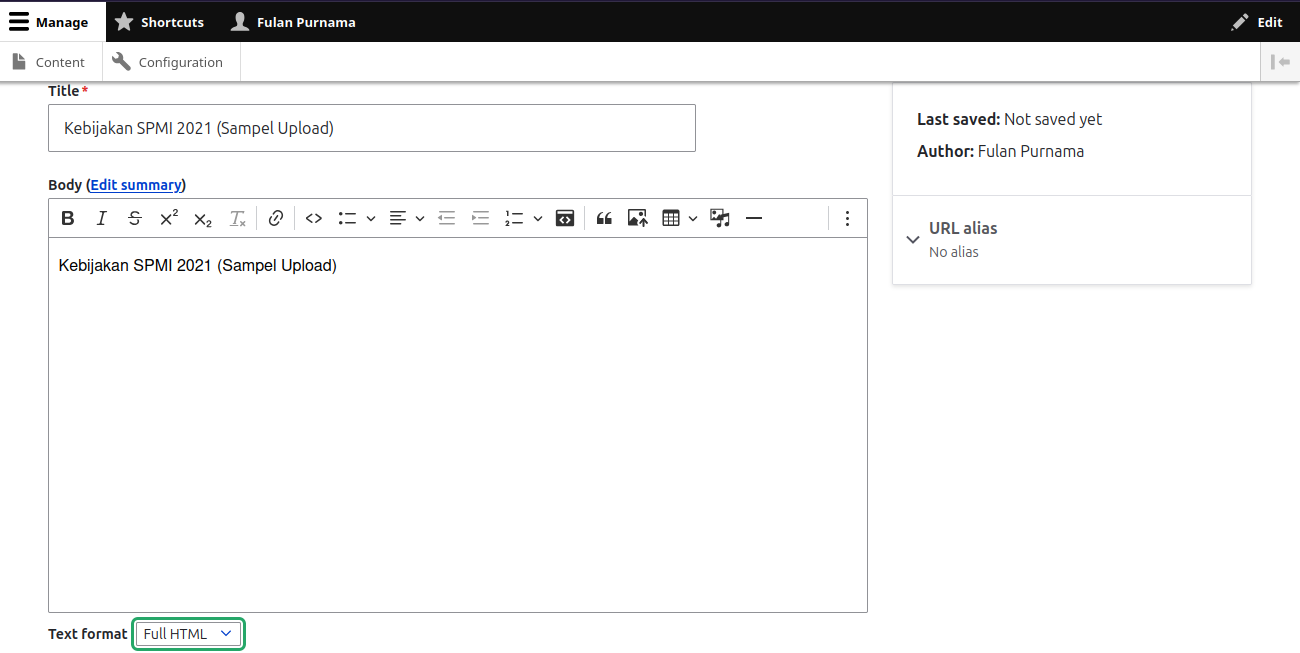1300x653 pixels.
Task: Toggle bold formatting in Body editor
Action: point(68,218)
